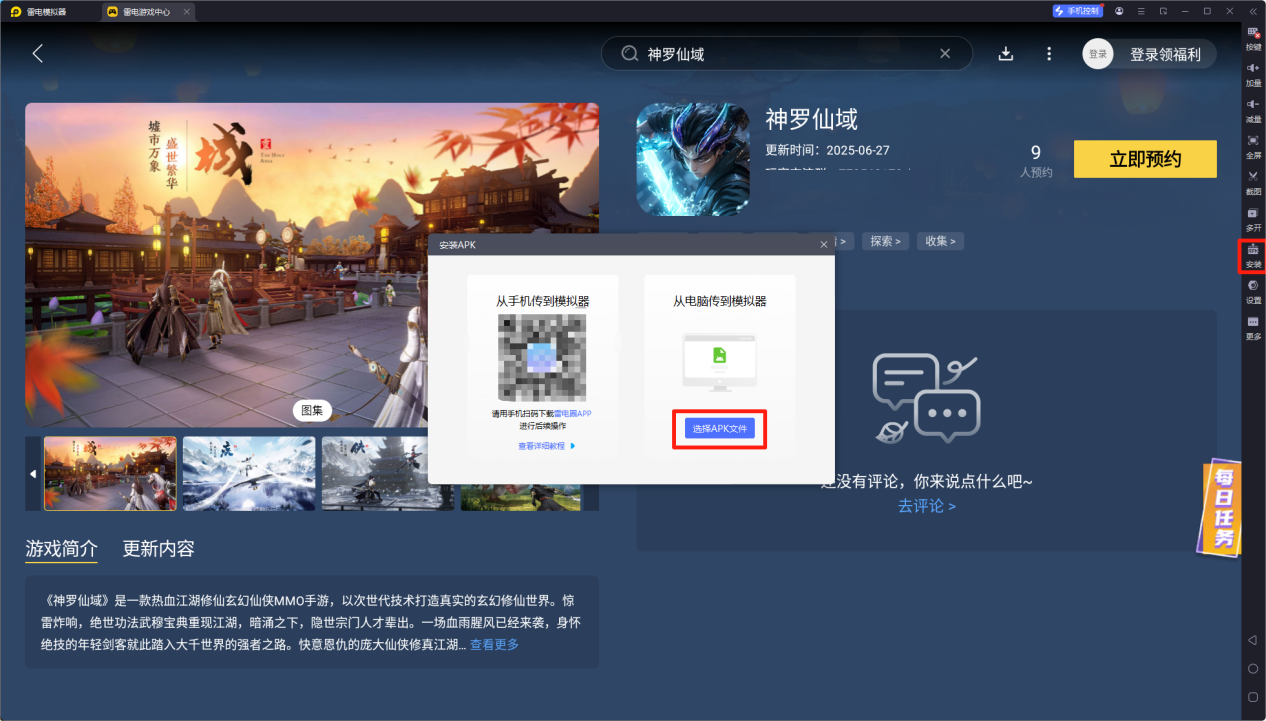Click the 登录领福利 button
The image size is (1266, 721).
tap(1165, 54)
